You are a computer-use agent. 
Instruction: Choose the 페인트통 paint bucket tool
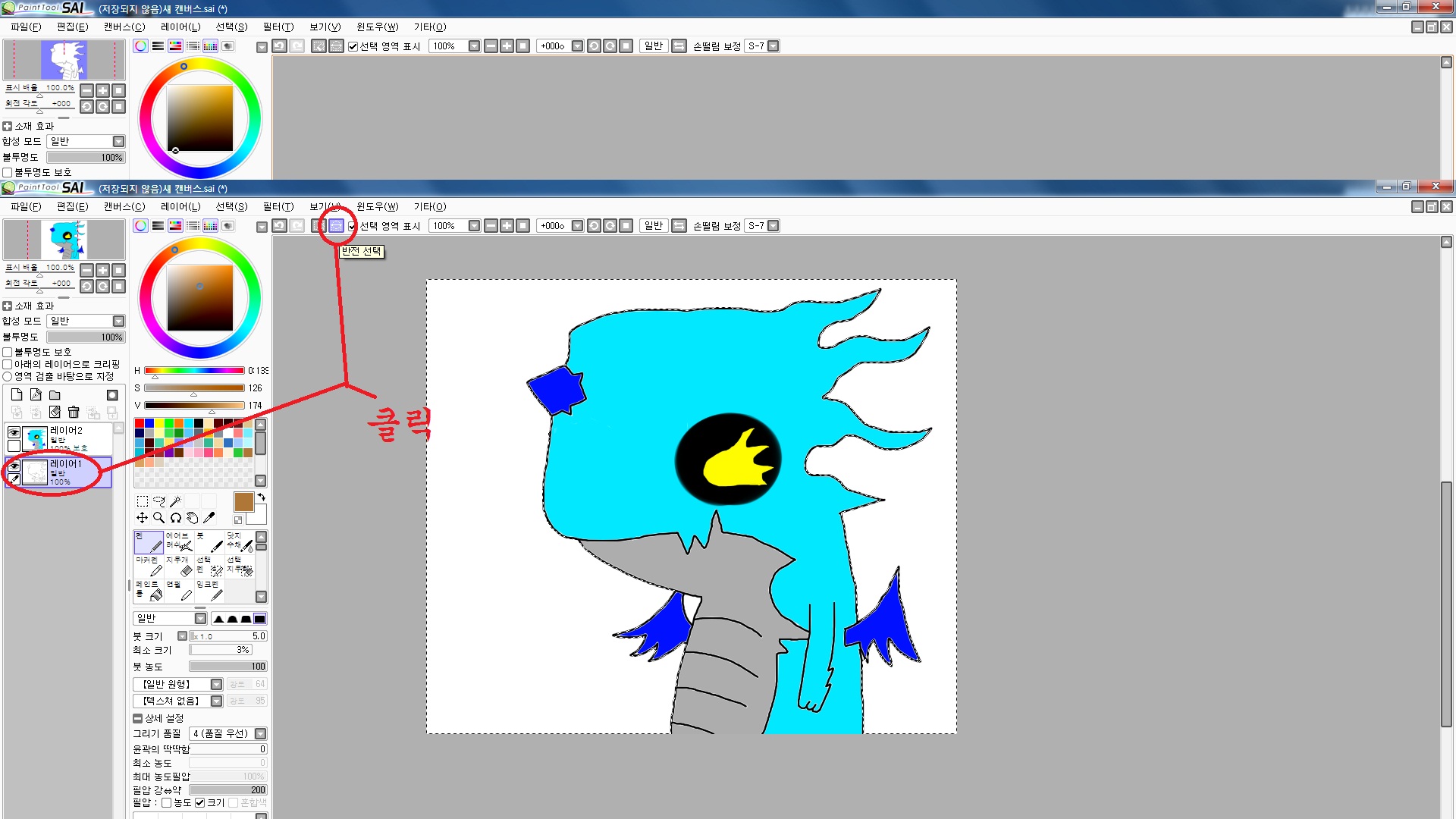149,590
